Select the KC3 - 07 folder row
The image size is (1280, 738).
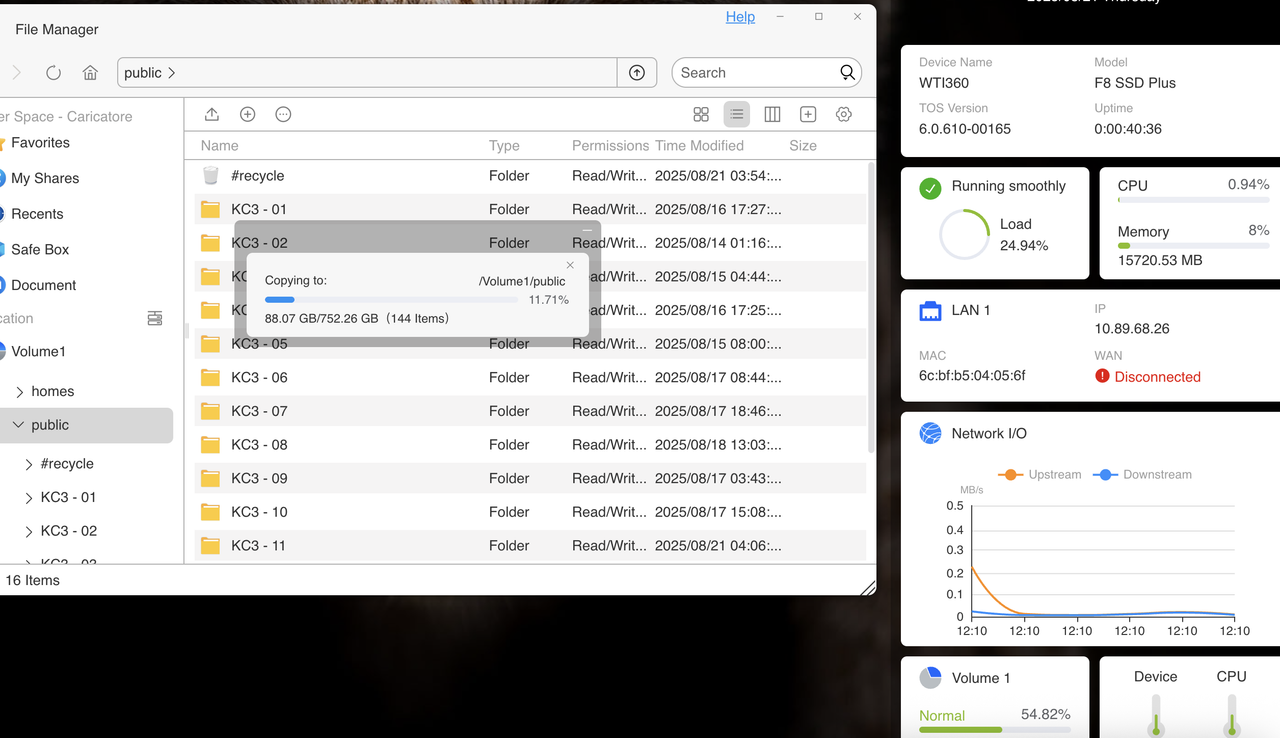tap(530, 411)
